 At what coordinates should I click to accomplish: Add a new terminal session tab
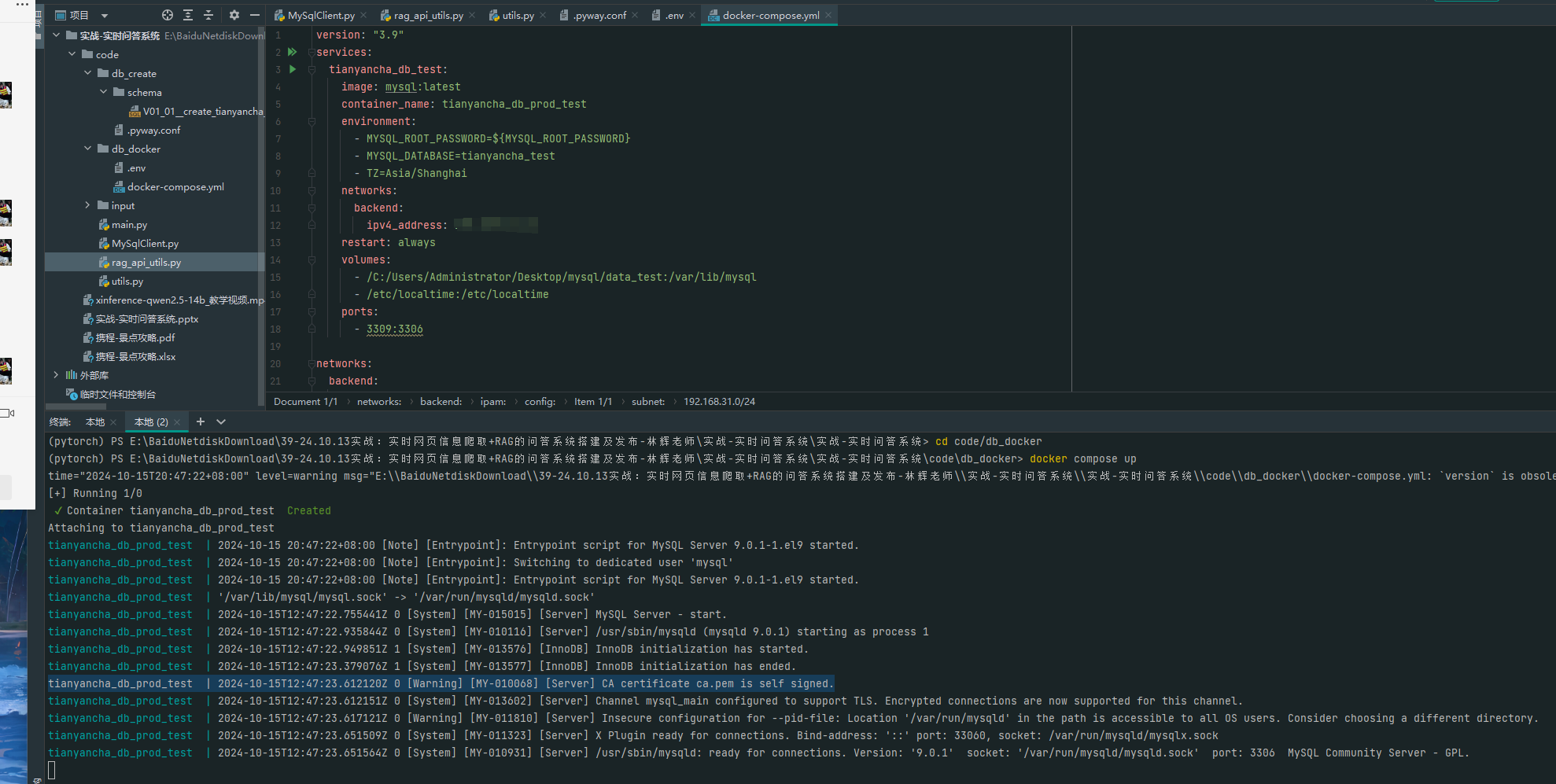[200, 422]
